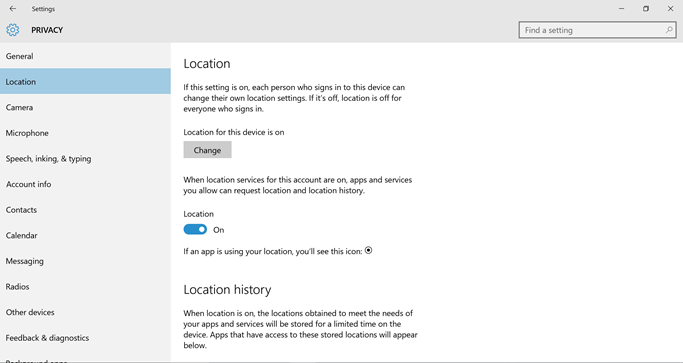This screenshot has height=363, width=683.
Task: Click the Find a setting field
Action: pos(597,30)
